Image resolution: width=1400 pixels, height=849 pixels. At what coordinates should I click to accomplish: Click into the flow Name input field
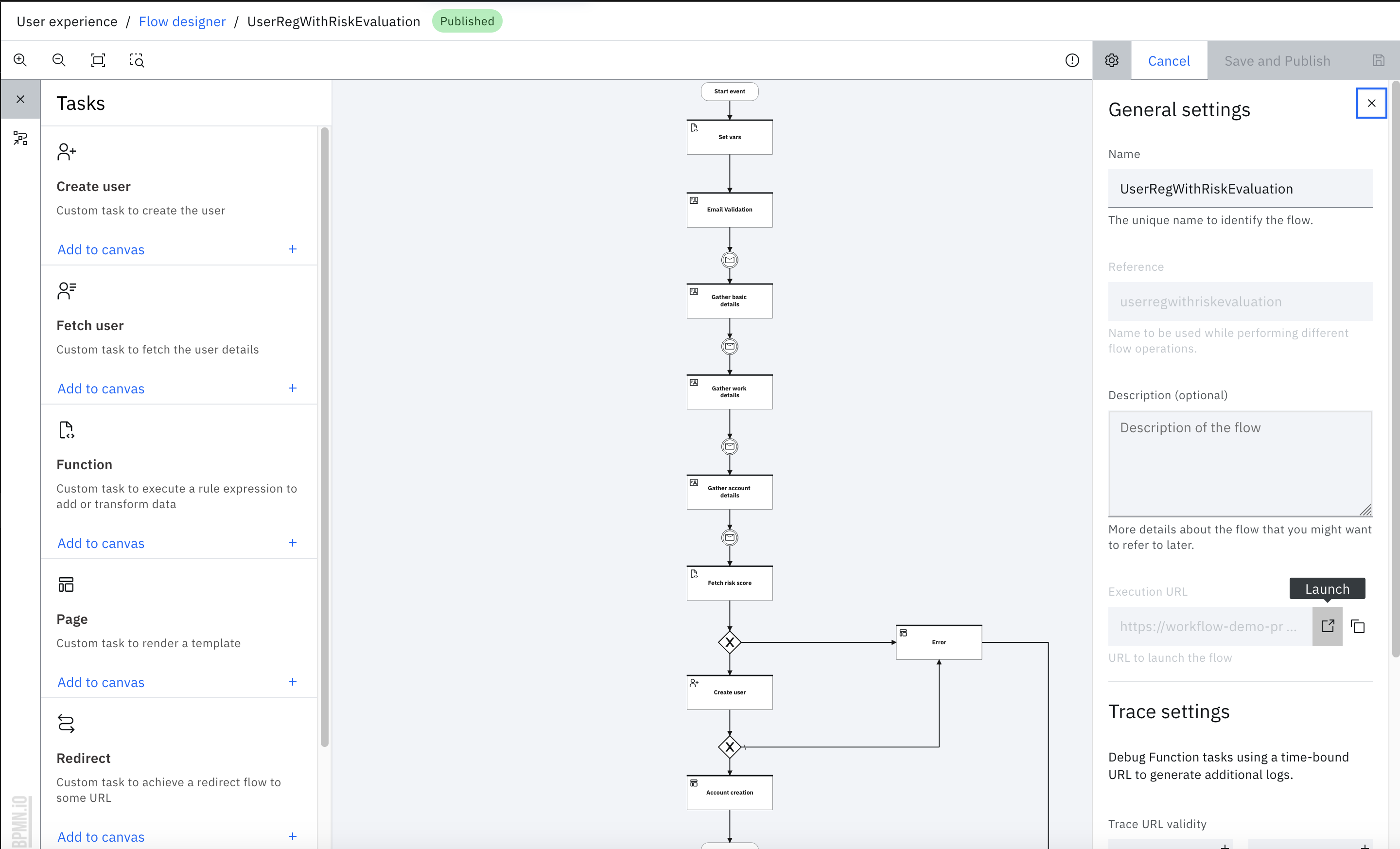(x=1240, y=189)
